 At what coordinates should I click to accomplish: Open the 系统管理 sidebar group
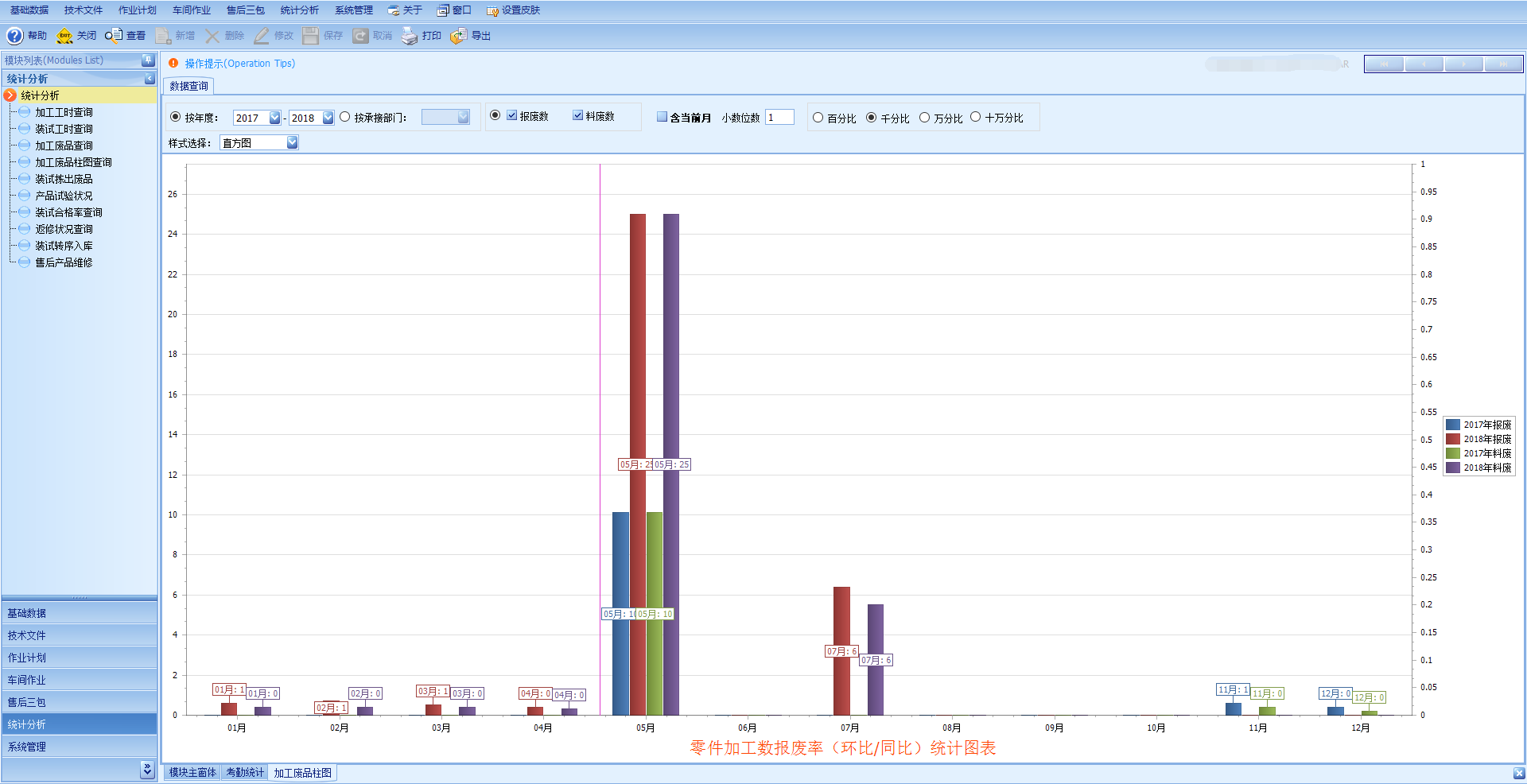click(80, 747)
